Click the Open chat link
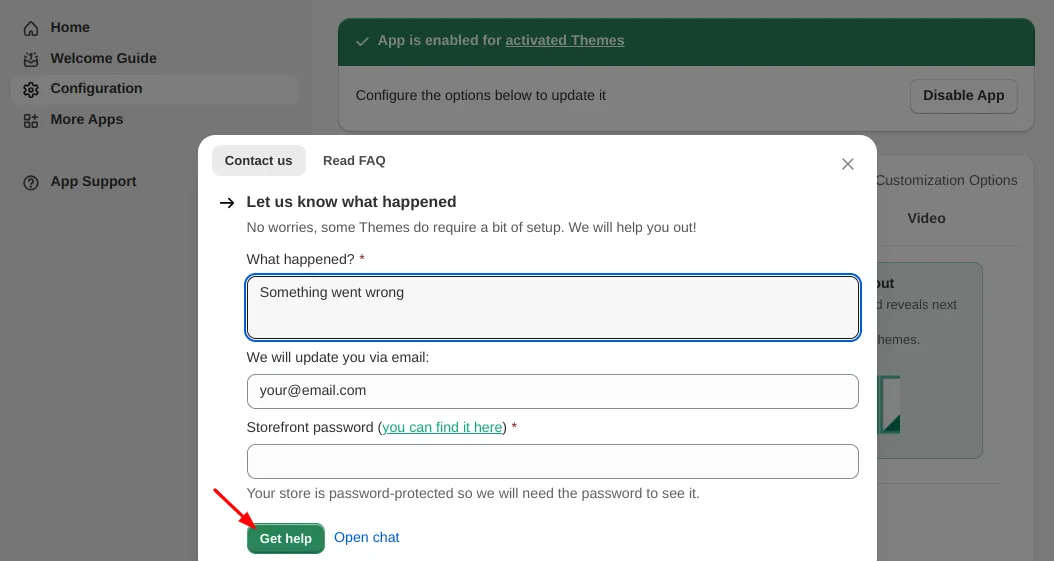The height and width of the screenshot is (561, 1054). click(366, 538)
